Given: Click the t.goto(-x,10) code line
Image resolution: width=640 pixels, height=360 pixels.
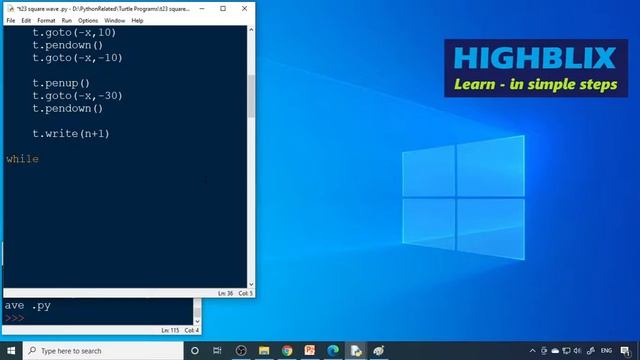Looking at the screenshot, I should [x=74, y=32].
